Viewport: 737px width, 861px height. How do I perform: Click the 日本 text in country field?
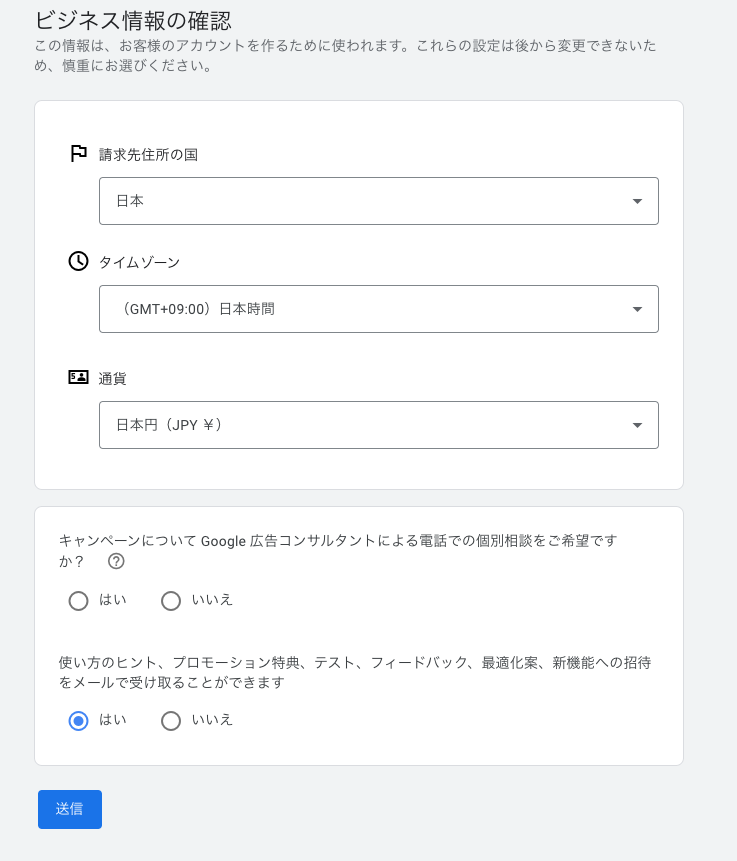click(x=130, y=201)
